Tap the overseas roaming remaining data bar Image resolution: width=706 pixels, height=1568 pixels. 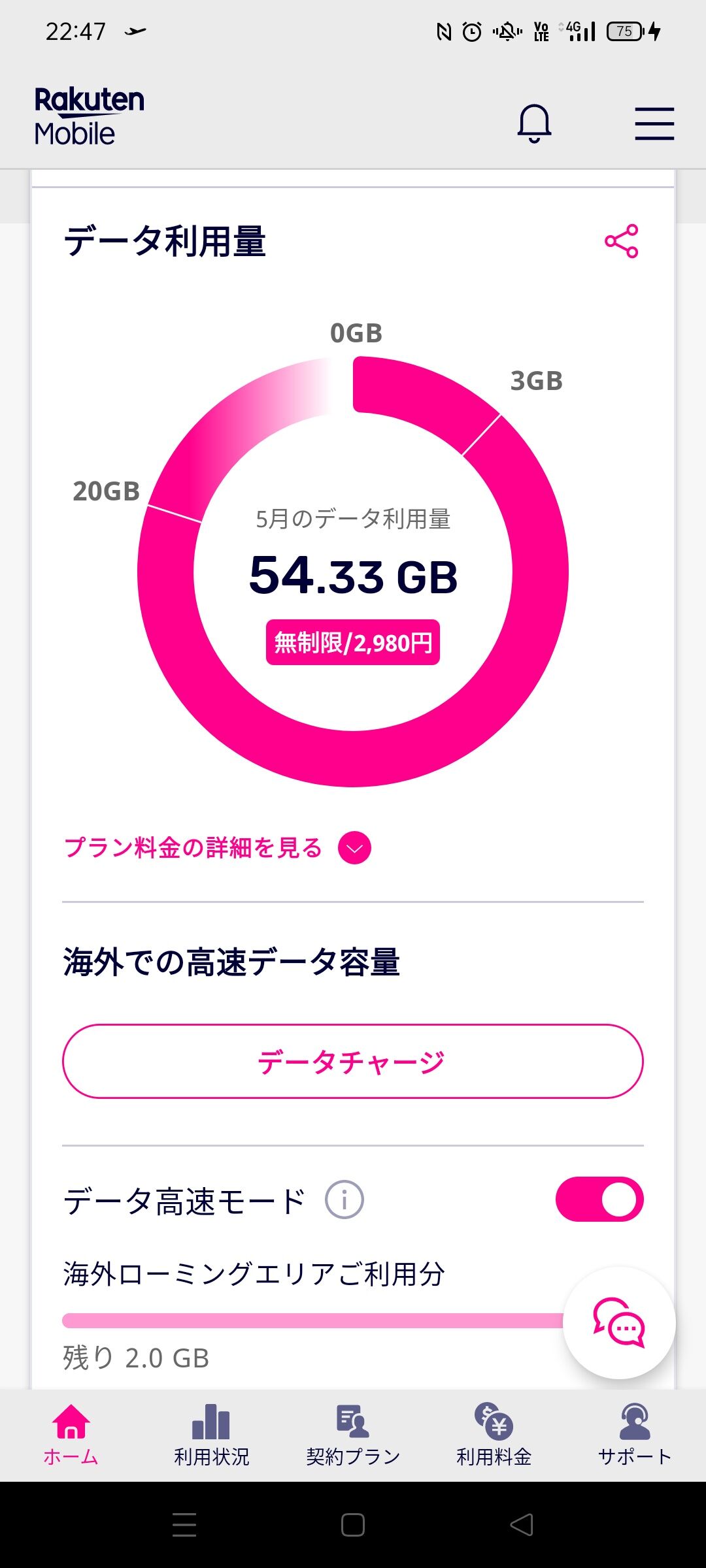point(314,1320)
